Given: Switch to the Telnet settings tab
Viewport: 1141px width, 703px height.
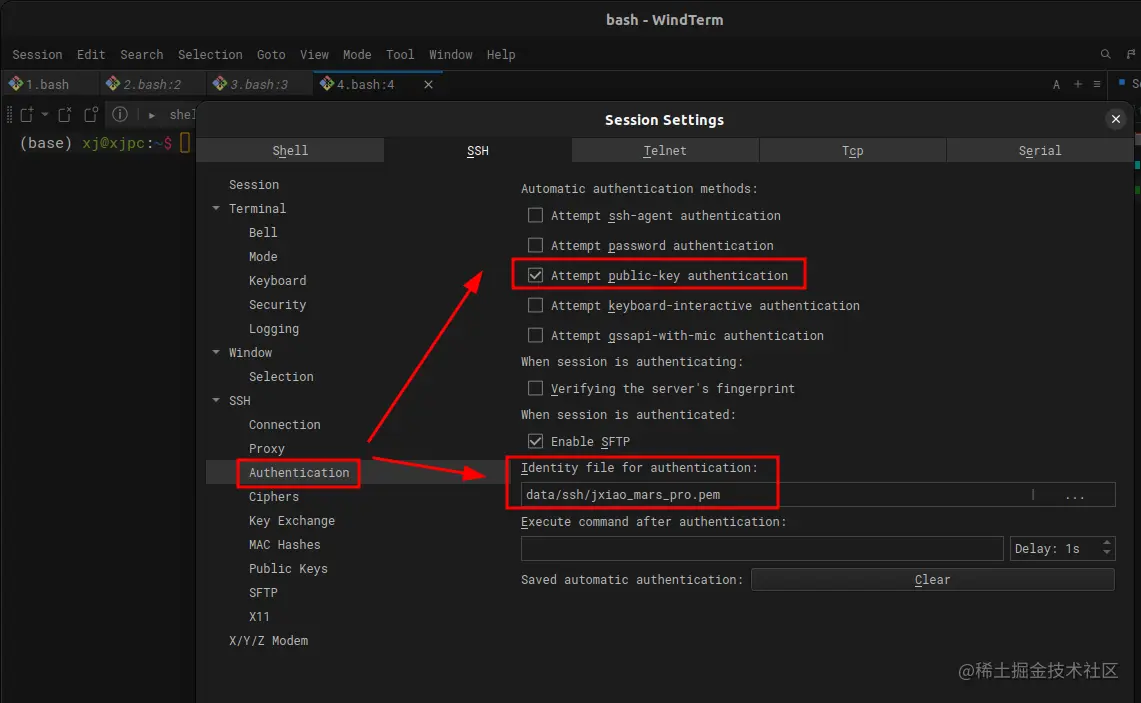Looking at the screenshot, I should [665, 151].
